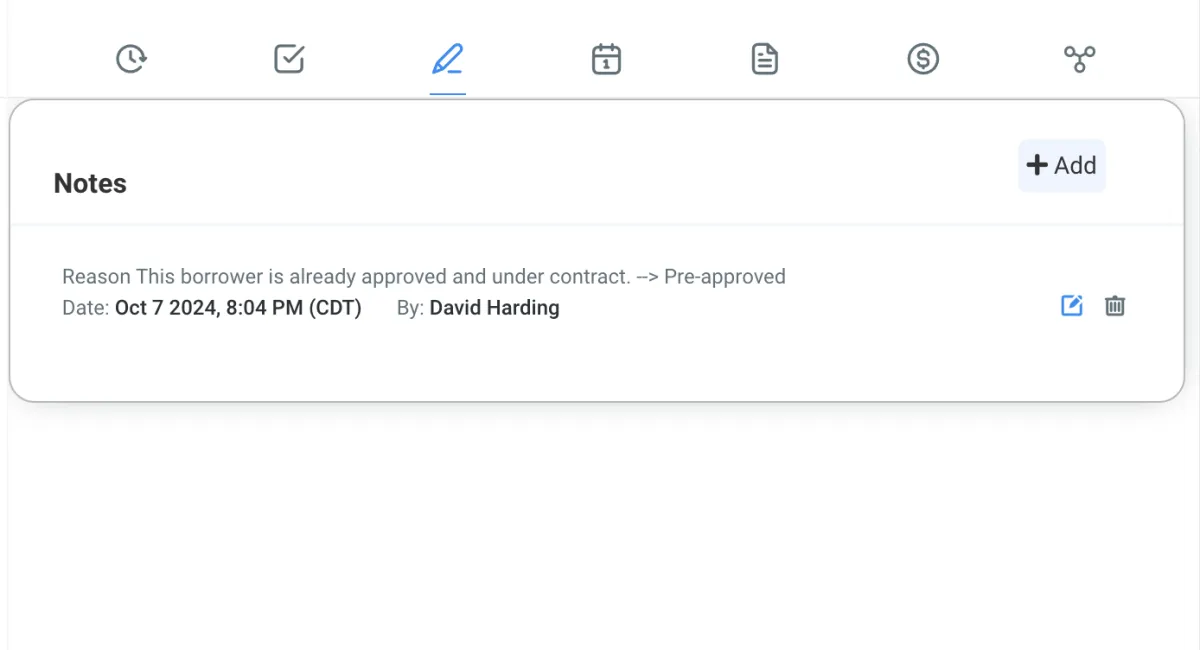
Task: Delete the note using the trash icon
Action: [x=1115, y=306]
